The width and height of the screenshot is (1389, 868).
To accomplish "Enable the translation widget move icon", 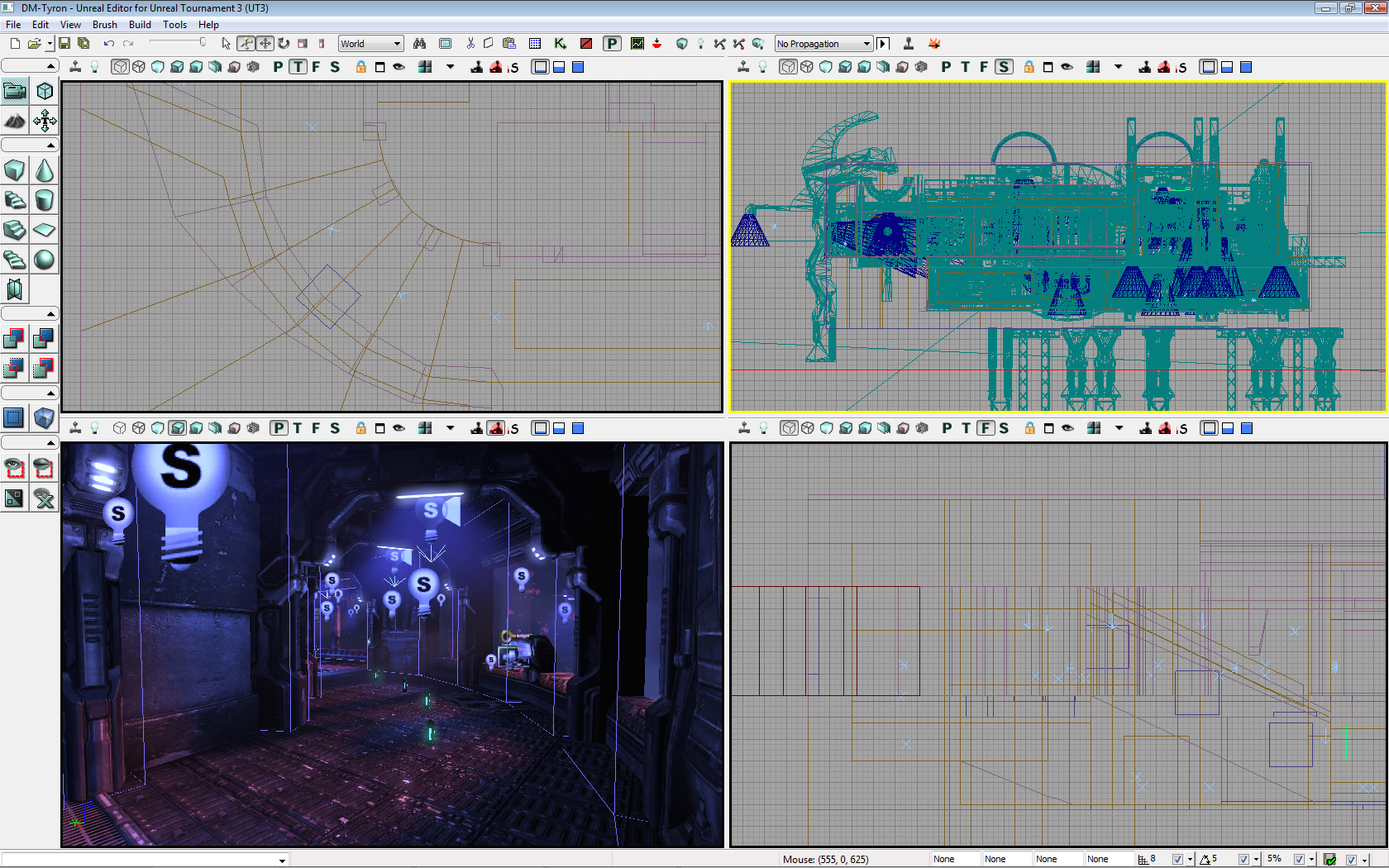I will (x=265, y=44).
